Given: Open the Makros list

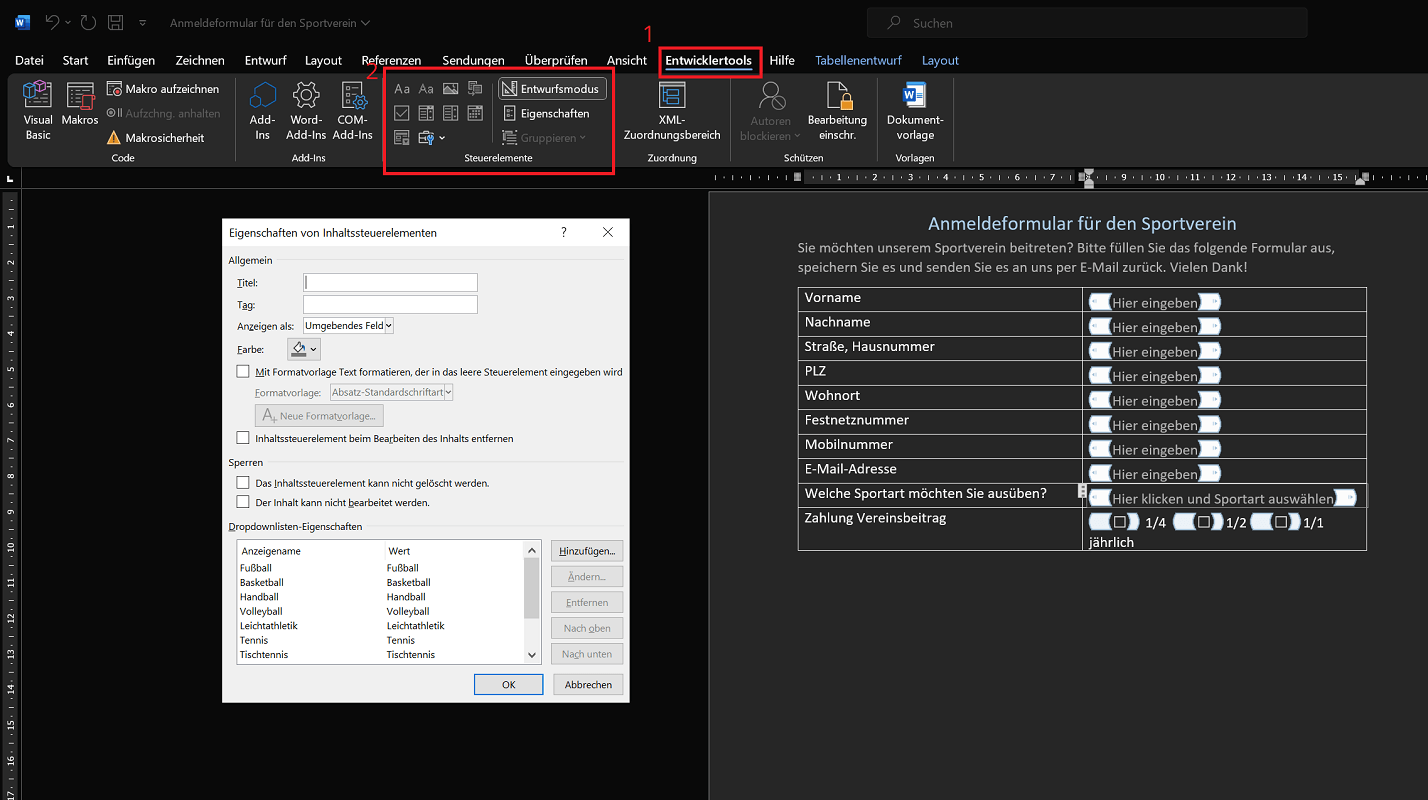Looking at the screenshot, I should tap(80, 104).
